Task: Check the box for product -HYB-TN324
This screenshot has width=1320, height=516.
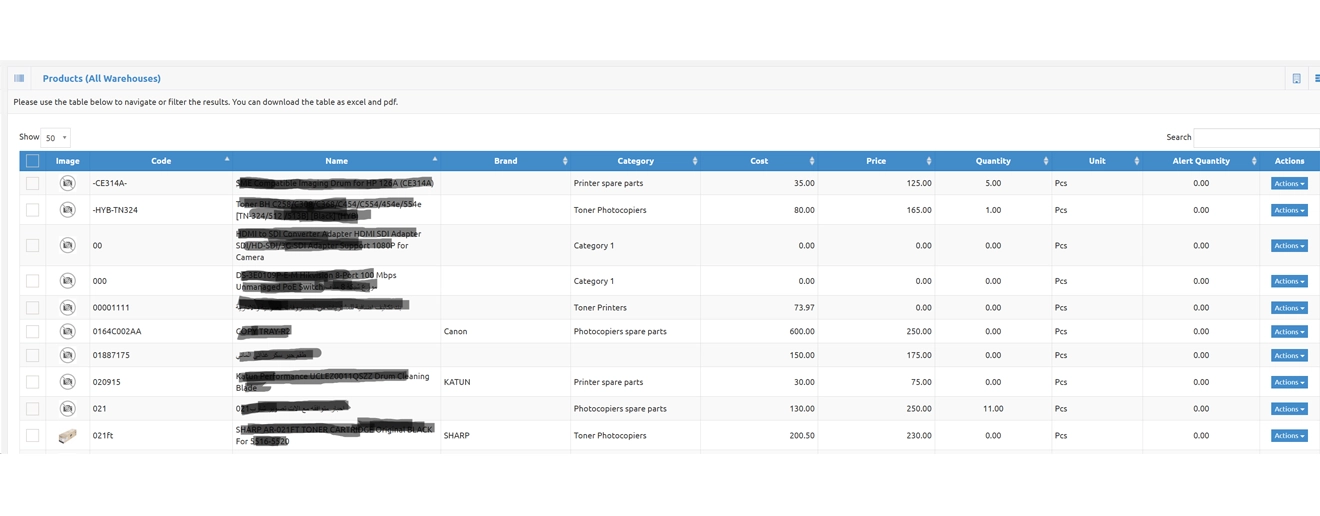Action: coord(32,210)
